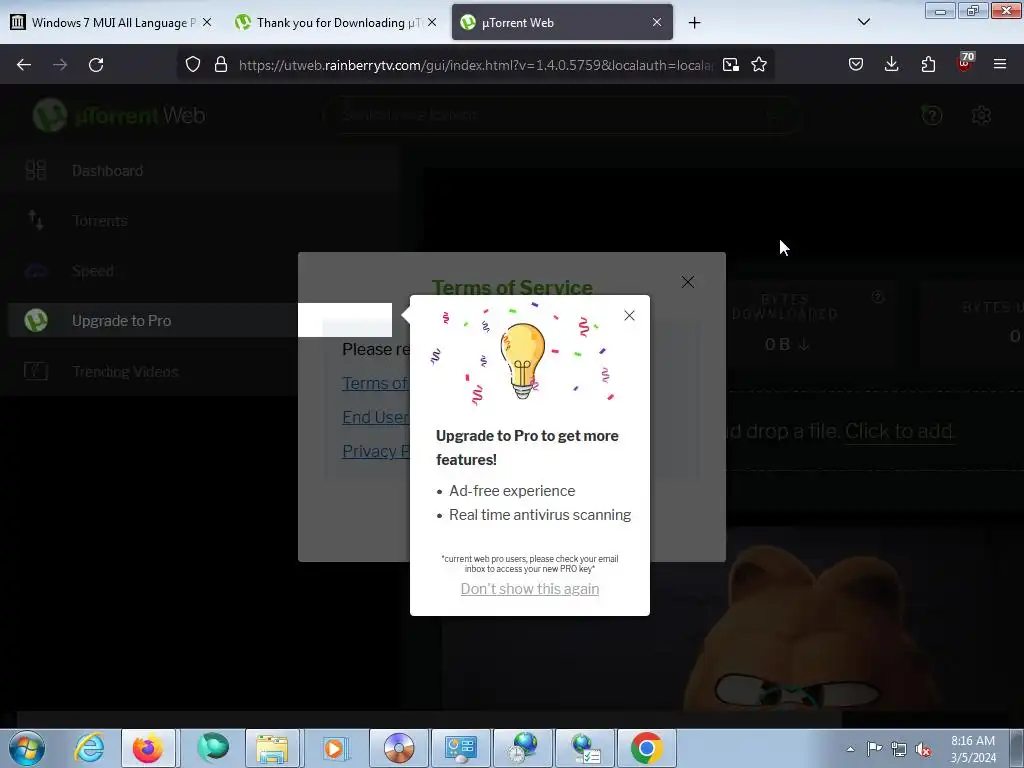This screenshot has width=1024, height=768.
Task: Click the Upgrade to Pro µTorrent icon
Action: point(36,320)
